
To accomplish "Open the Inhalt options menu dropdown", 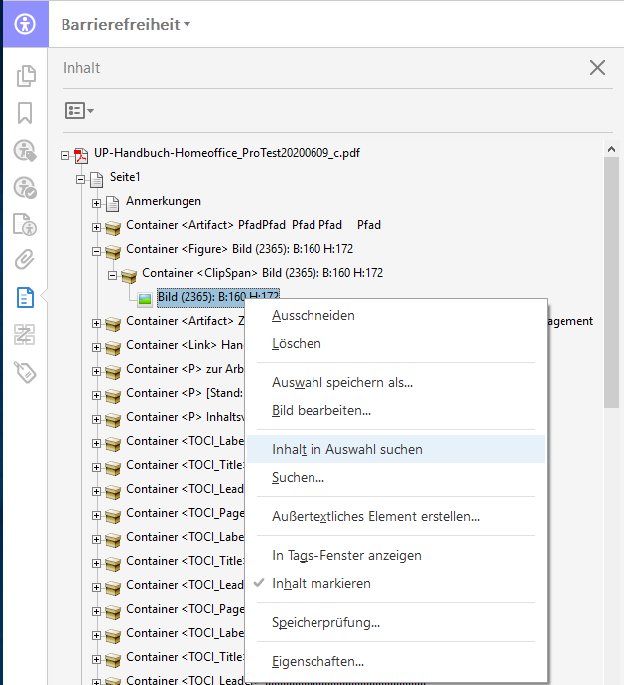I will (79, 110).
